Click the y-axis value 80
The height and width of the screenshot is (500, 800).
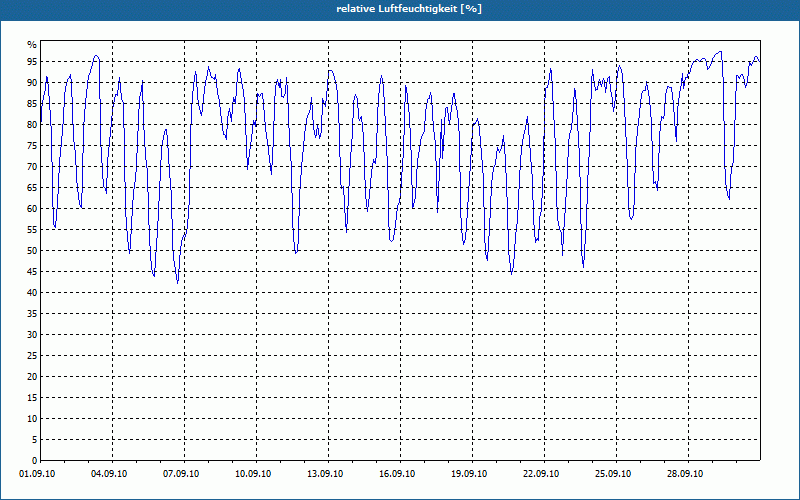32,124
